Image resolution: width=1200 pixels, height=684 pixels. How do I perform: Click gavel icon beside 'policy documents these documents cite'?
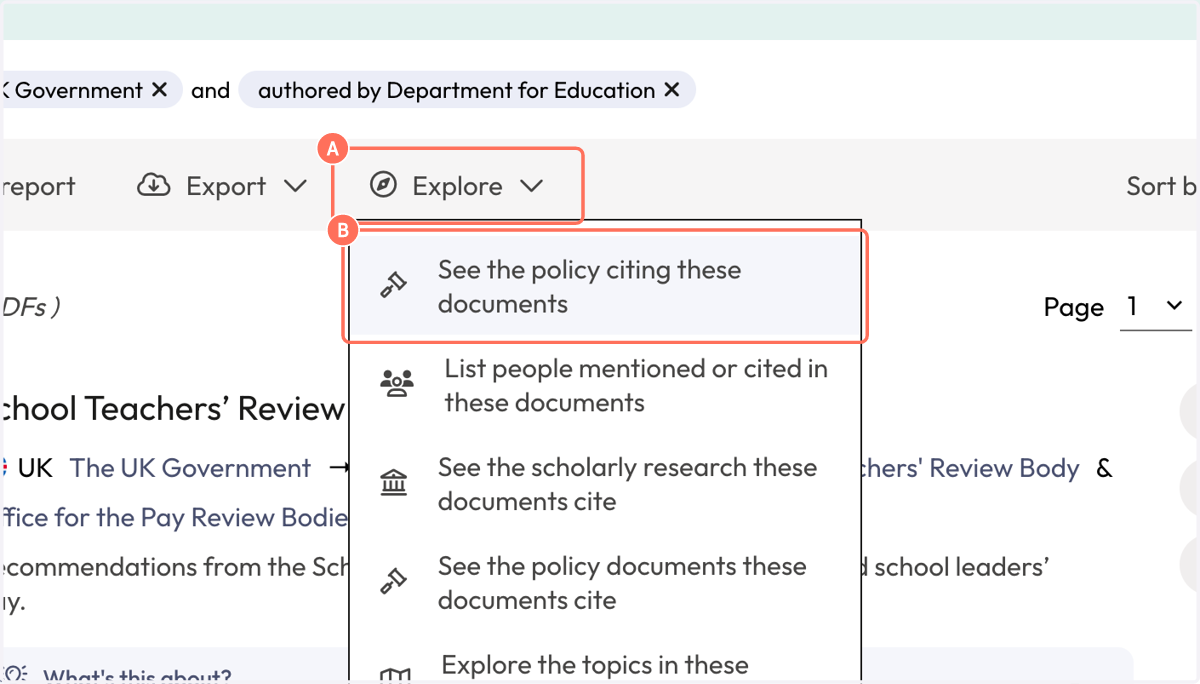tap(392, 583)
